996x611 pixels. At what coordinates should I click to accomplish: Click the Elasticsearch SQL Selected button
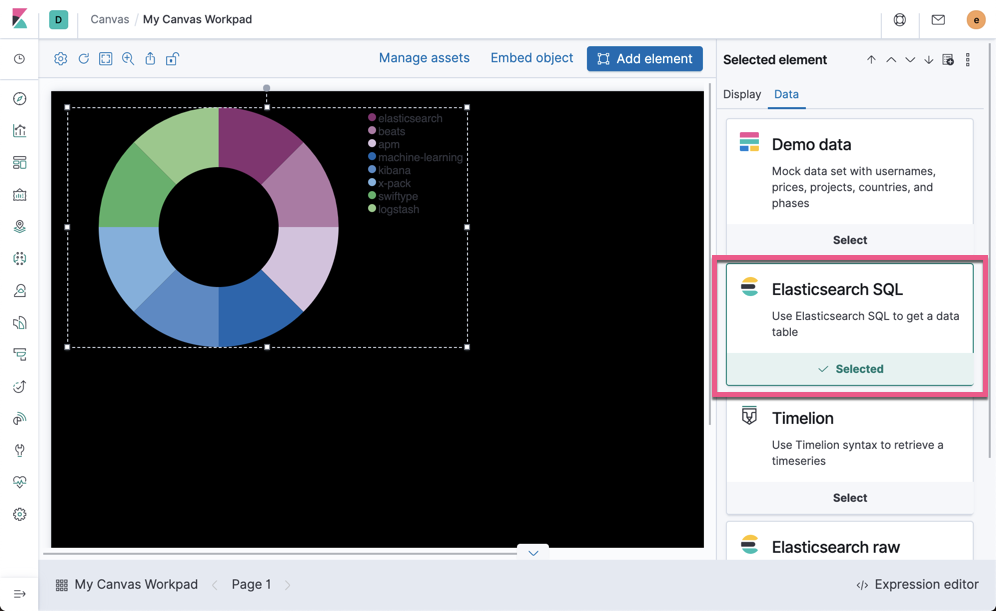[850, 369]
